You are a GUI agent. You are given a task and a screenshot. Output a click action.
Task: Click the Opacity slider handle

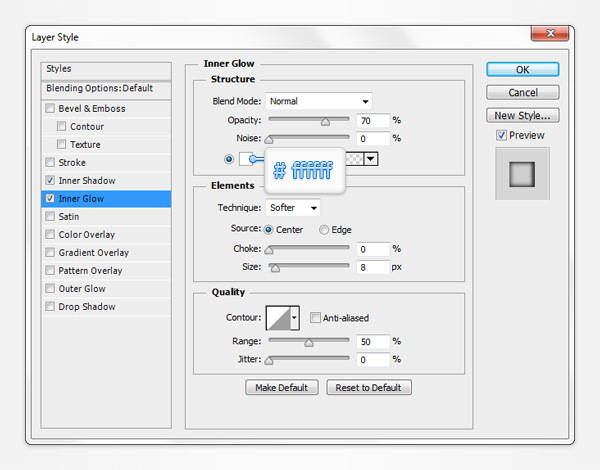coord(324,122)
